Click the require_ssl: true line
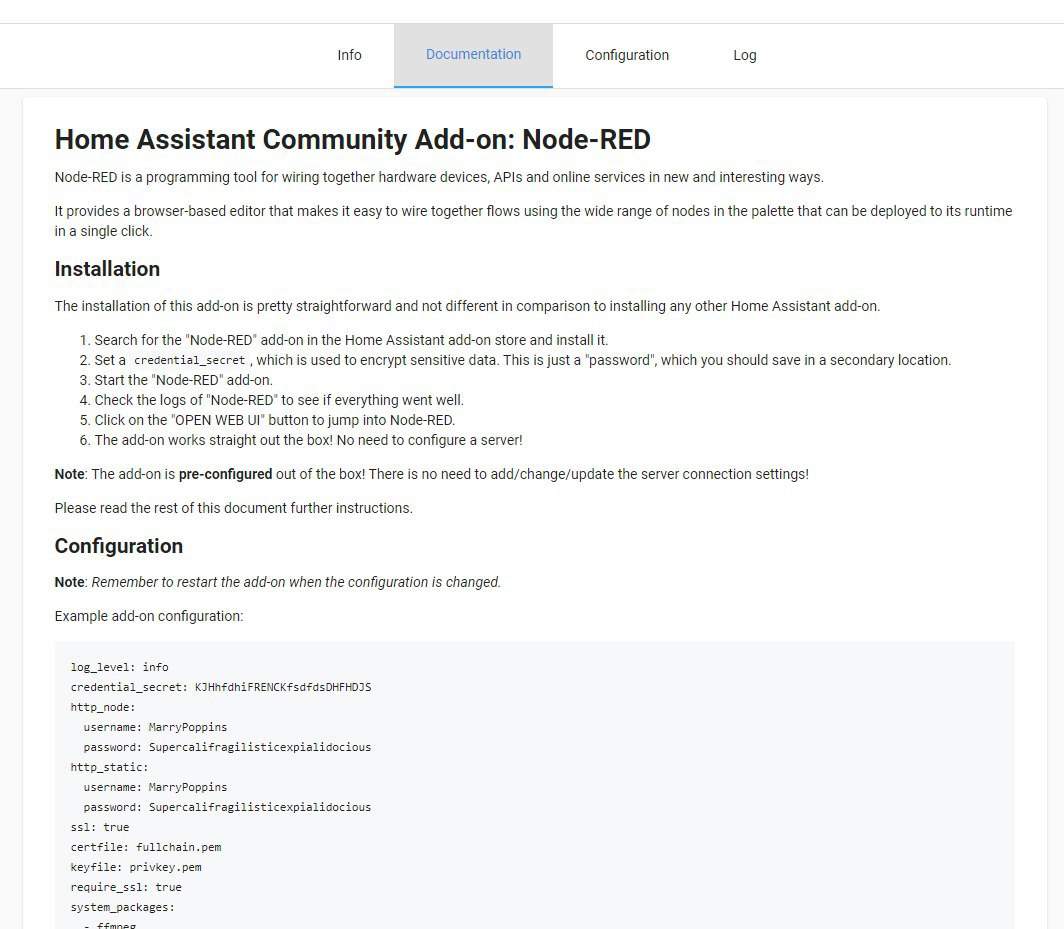The height and width of the screenshot is (929, 1064). (x=126, y=887)
